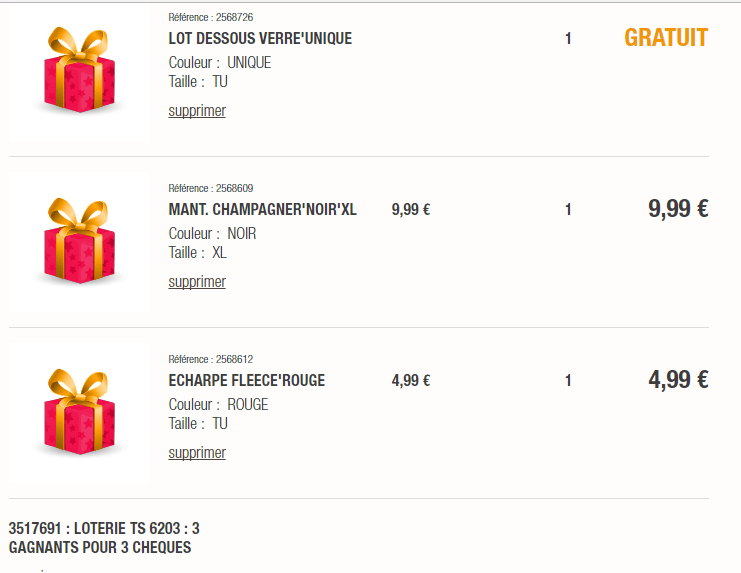Click the quantity of the LOT DESSOUS VERRE item
Screen dimensions: 741x573
(x=568, y=39)
